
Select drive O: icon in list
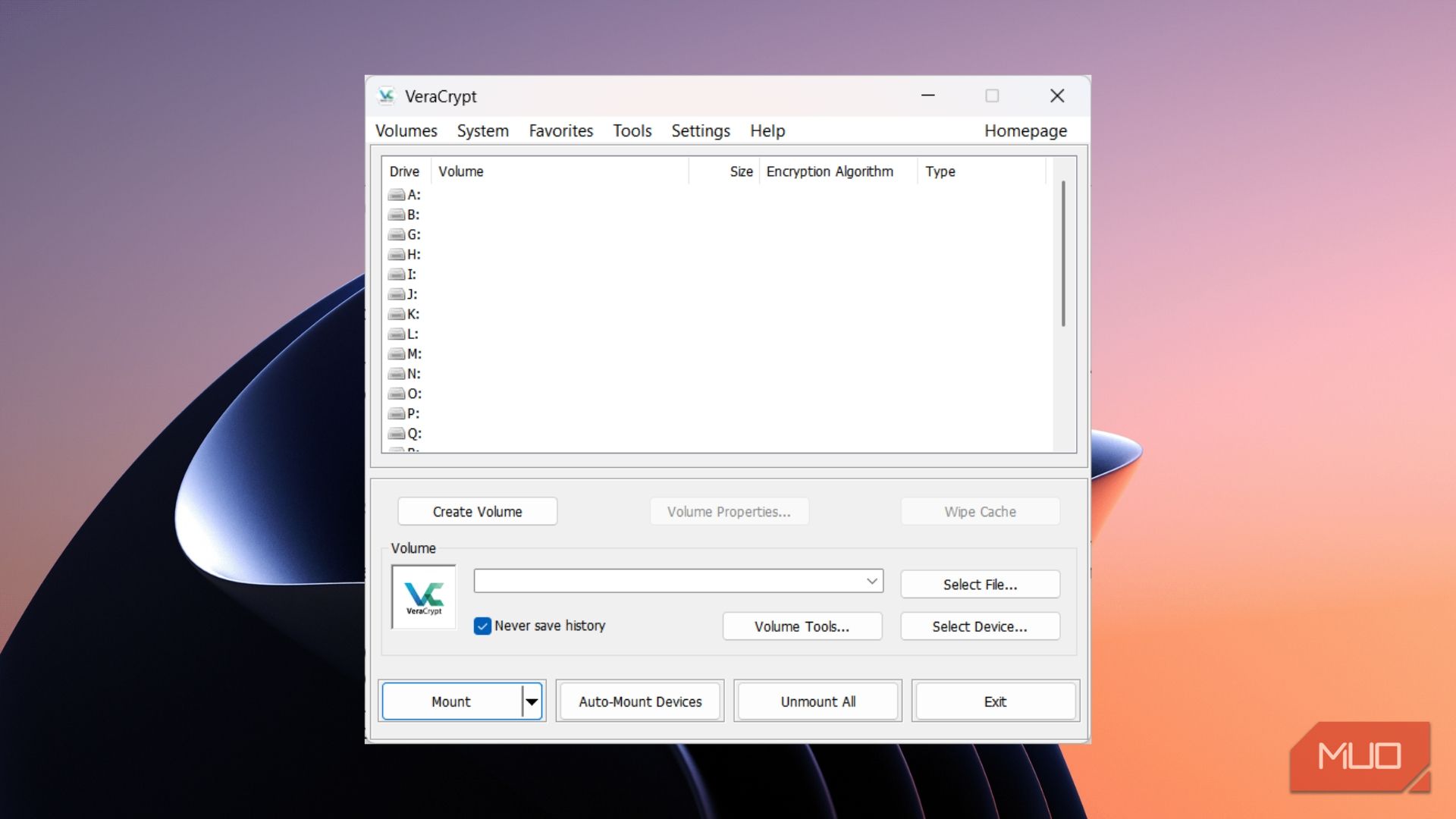(x=397, y=394)
